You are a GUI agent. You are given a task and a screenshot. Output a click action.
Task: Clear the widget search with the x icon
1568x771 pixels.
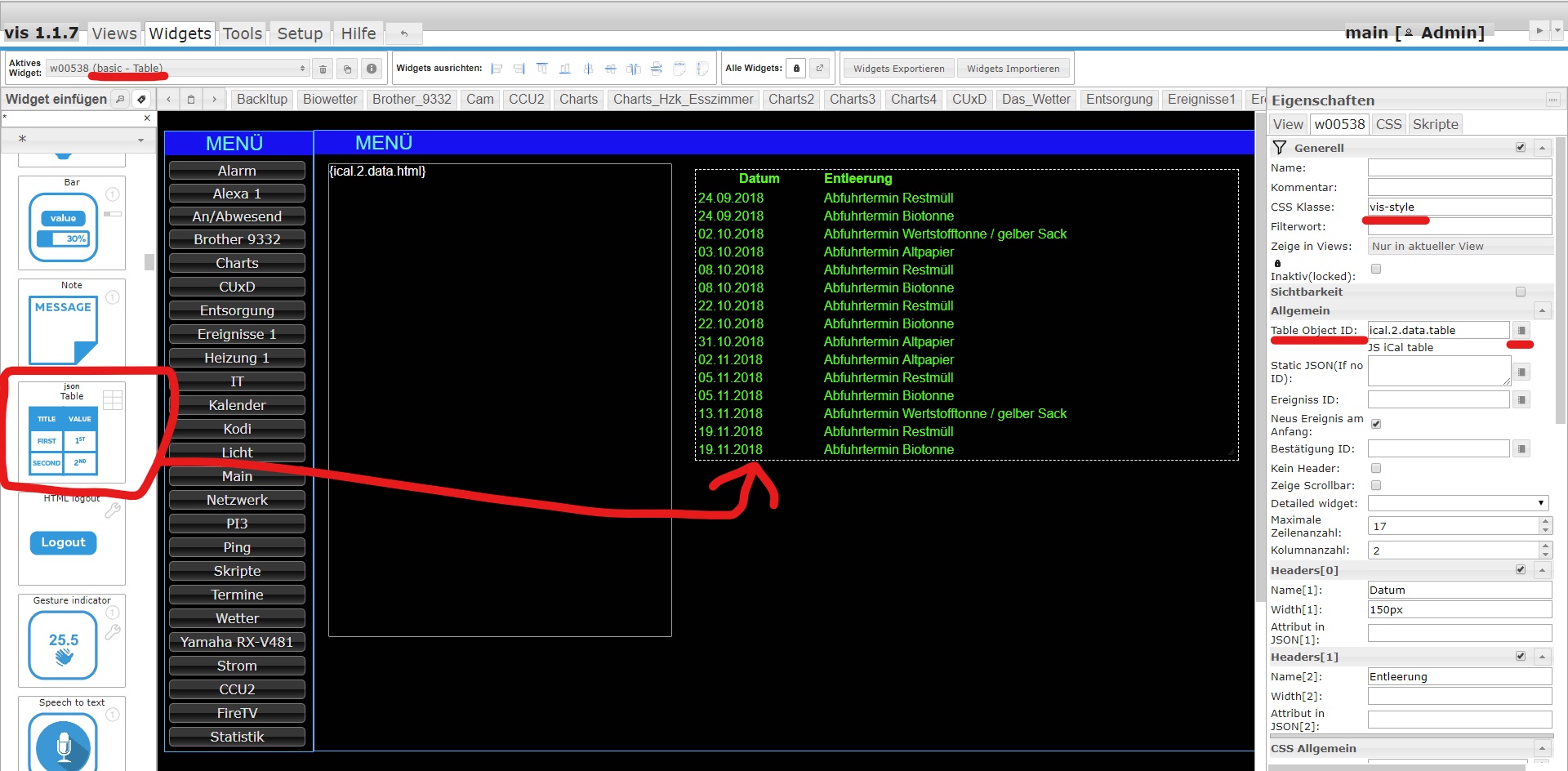pos(147,118)
